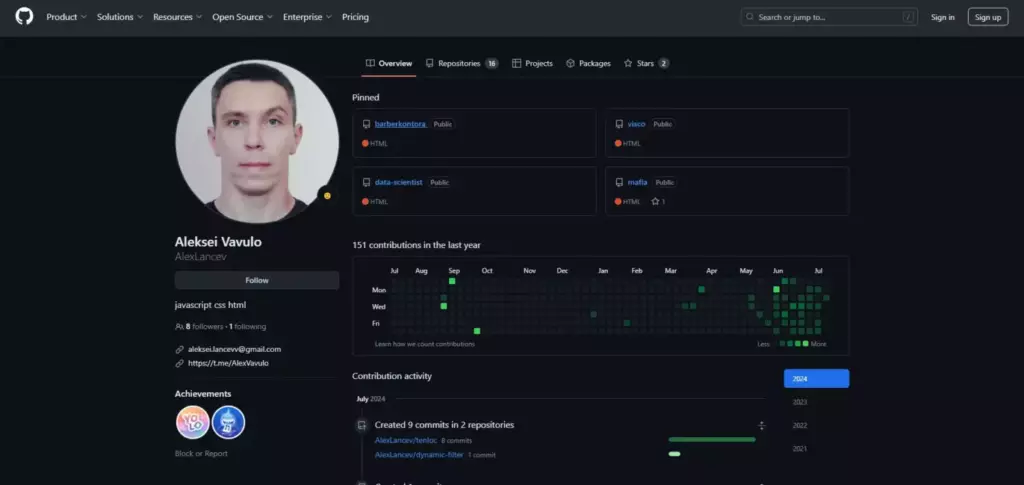Image resolution: width=1024 pixels, height=485 pixels.
Task: Click the AlexLancev username text
Action: point(200,257)
